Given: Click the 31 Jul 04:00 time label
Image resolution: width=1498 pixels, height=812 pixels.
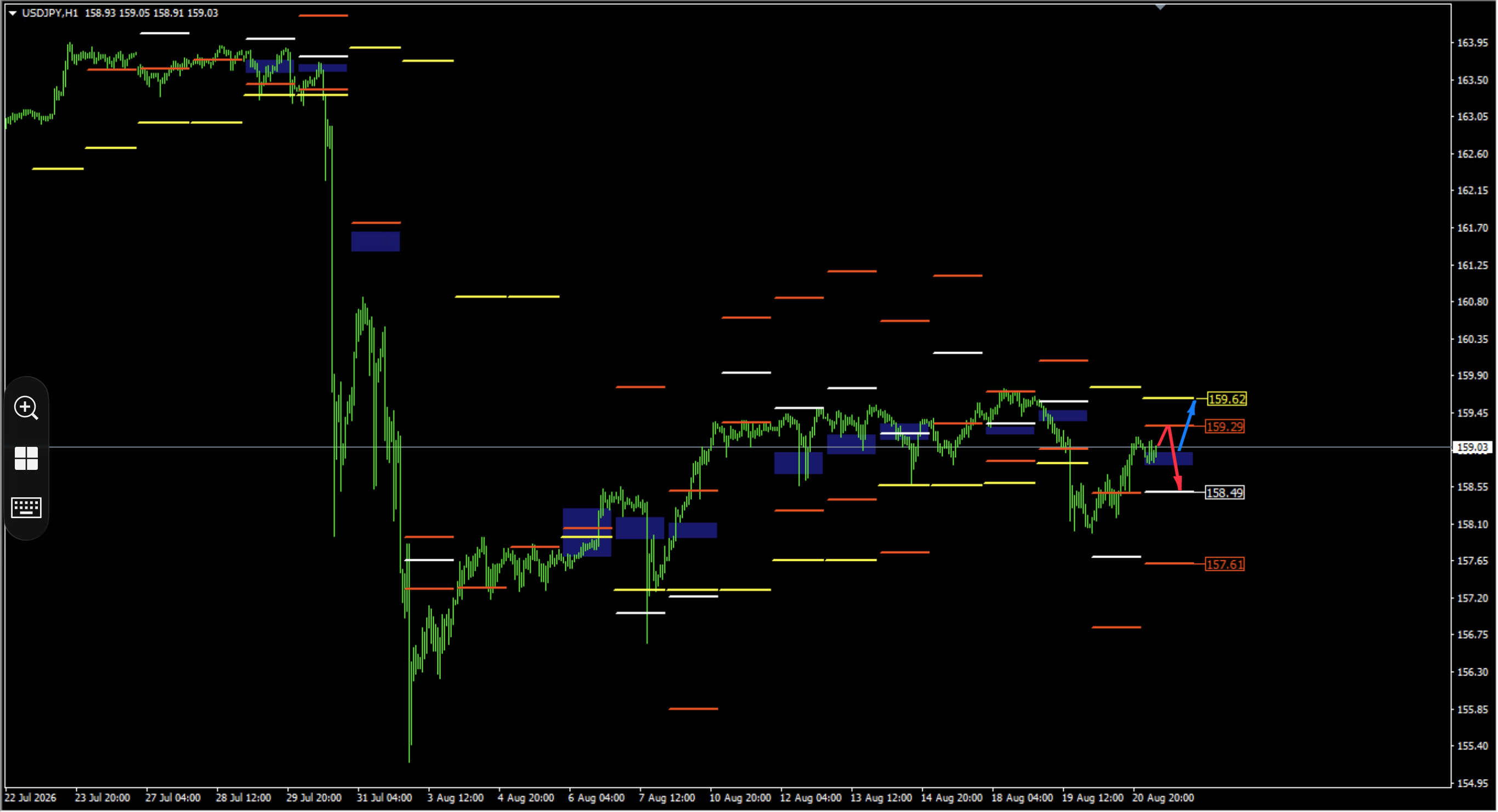Looking at the screenshot, I should (384, 798).
